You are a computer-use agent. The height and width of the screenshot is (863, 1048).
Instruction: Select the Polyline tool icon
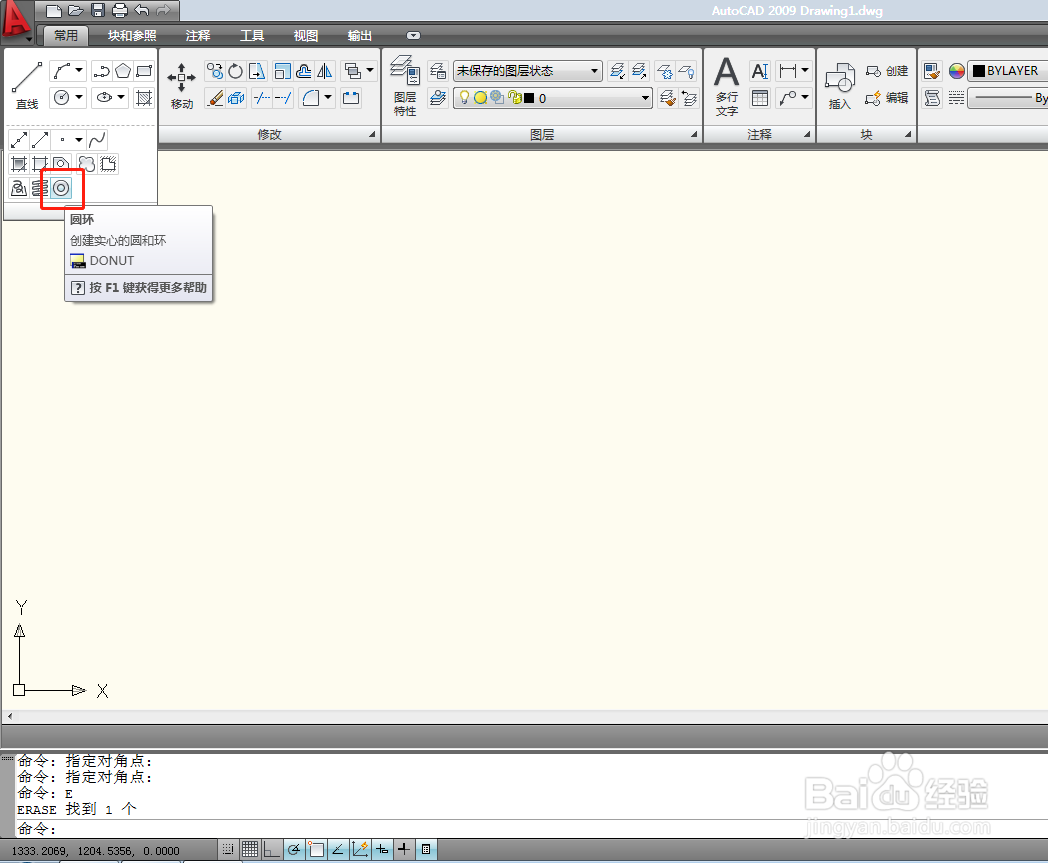[101, 70]
